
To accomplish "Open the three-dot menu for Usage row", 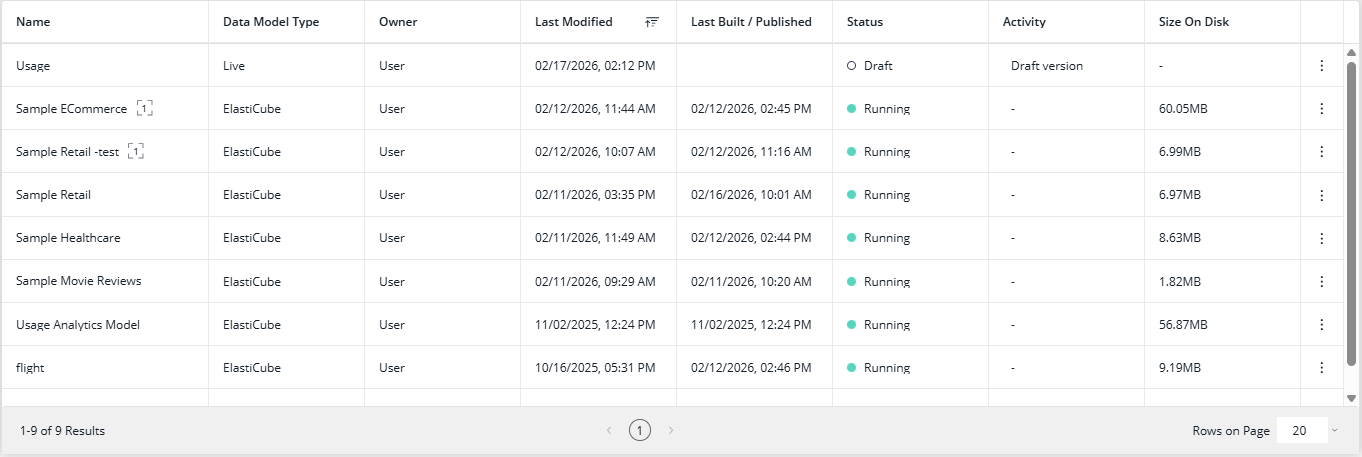I will (x=1321, y=66).
